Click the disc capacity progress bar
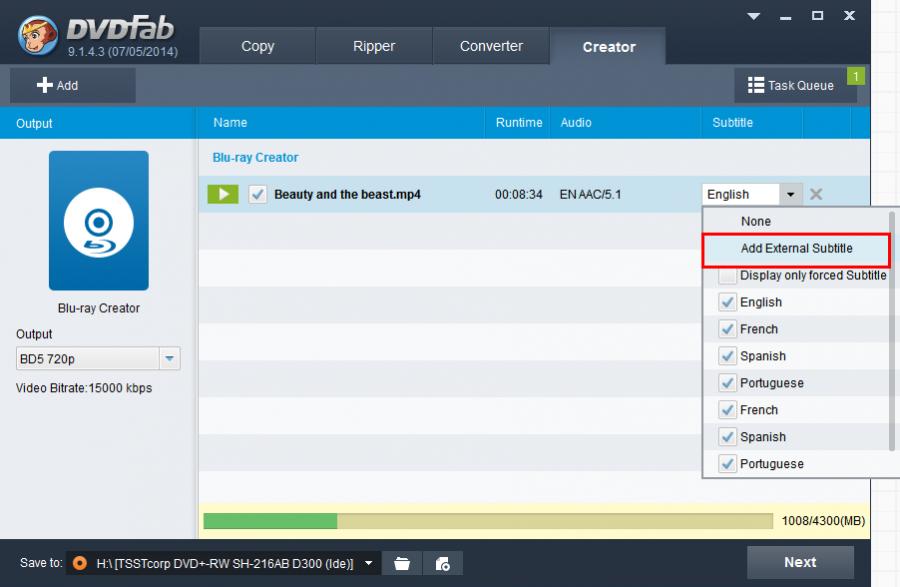The image size is (900, 587). 488,521
